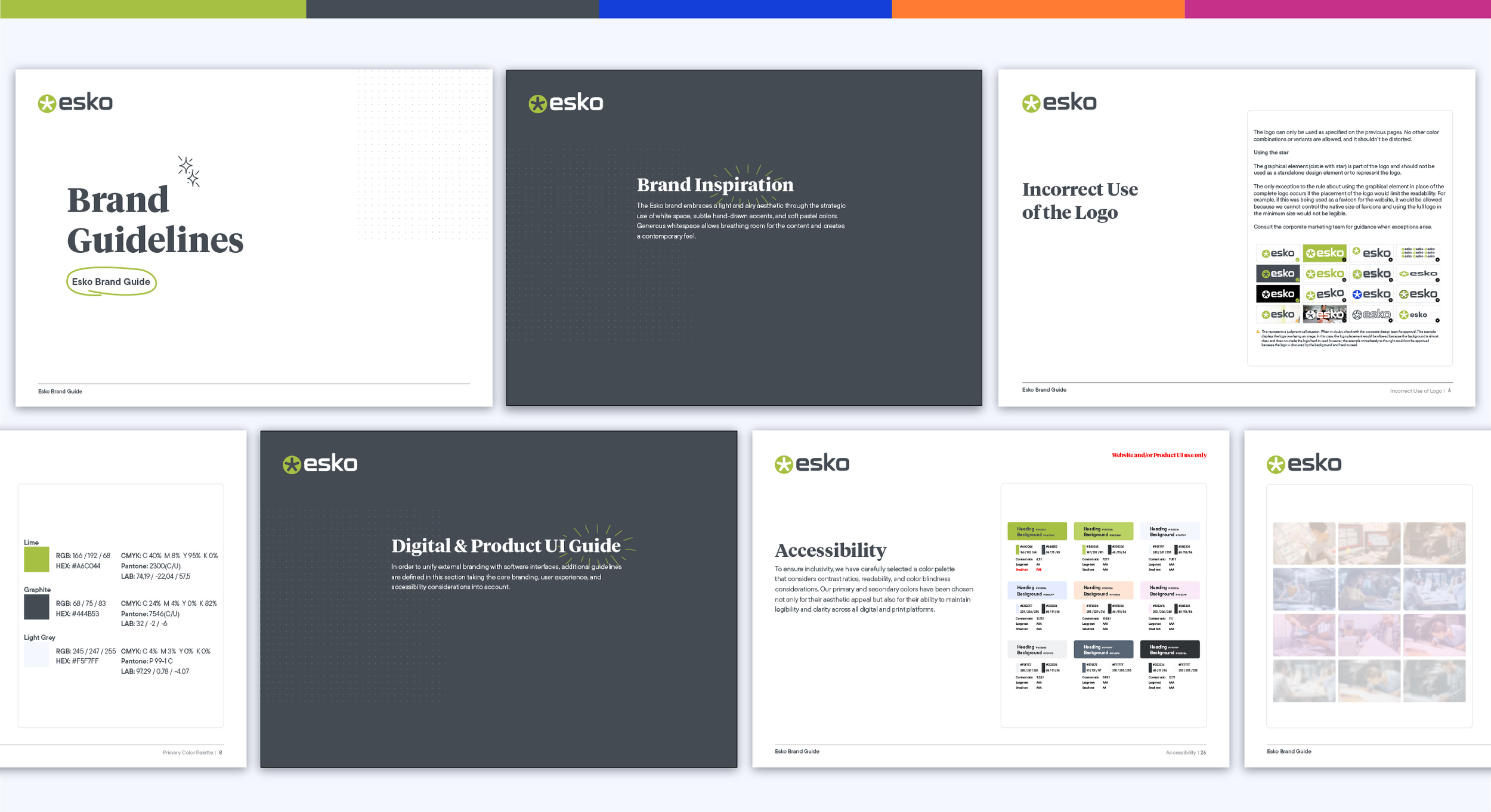The width and height of the screenshot is (1491, 812).
Task: Click the orange warning triangle beside the judgment call note
Action: pos(1258,331)
